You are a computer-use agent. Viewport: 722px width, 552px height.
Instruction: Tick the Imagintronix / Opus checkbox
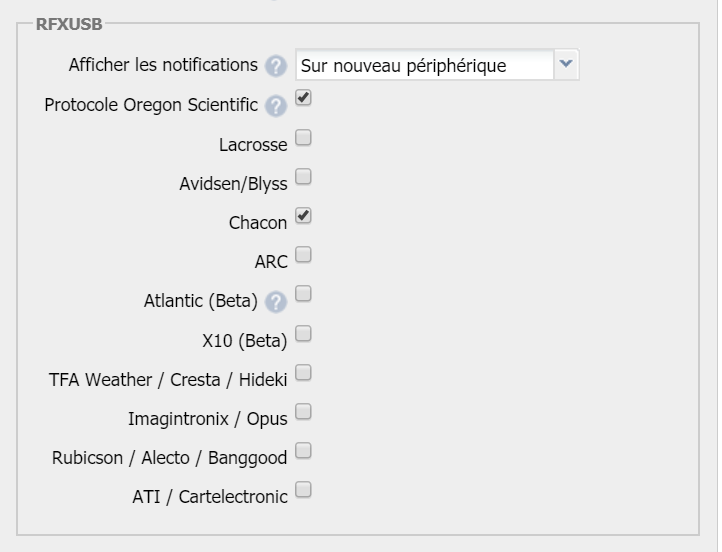[303, 412]
